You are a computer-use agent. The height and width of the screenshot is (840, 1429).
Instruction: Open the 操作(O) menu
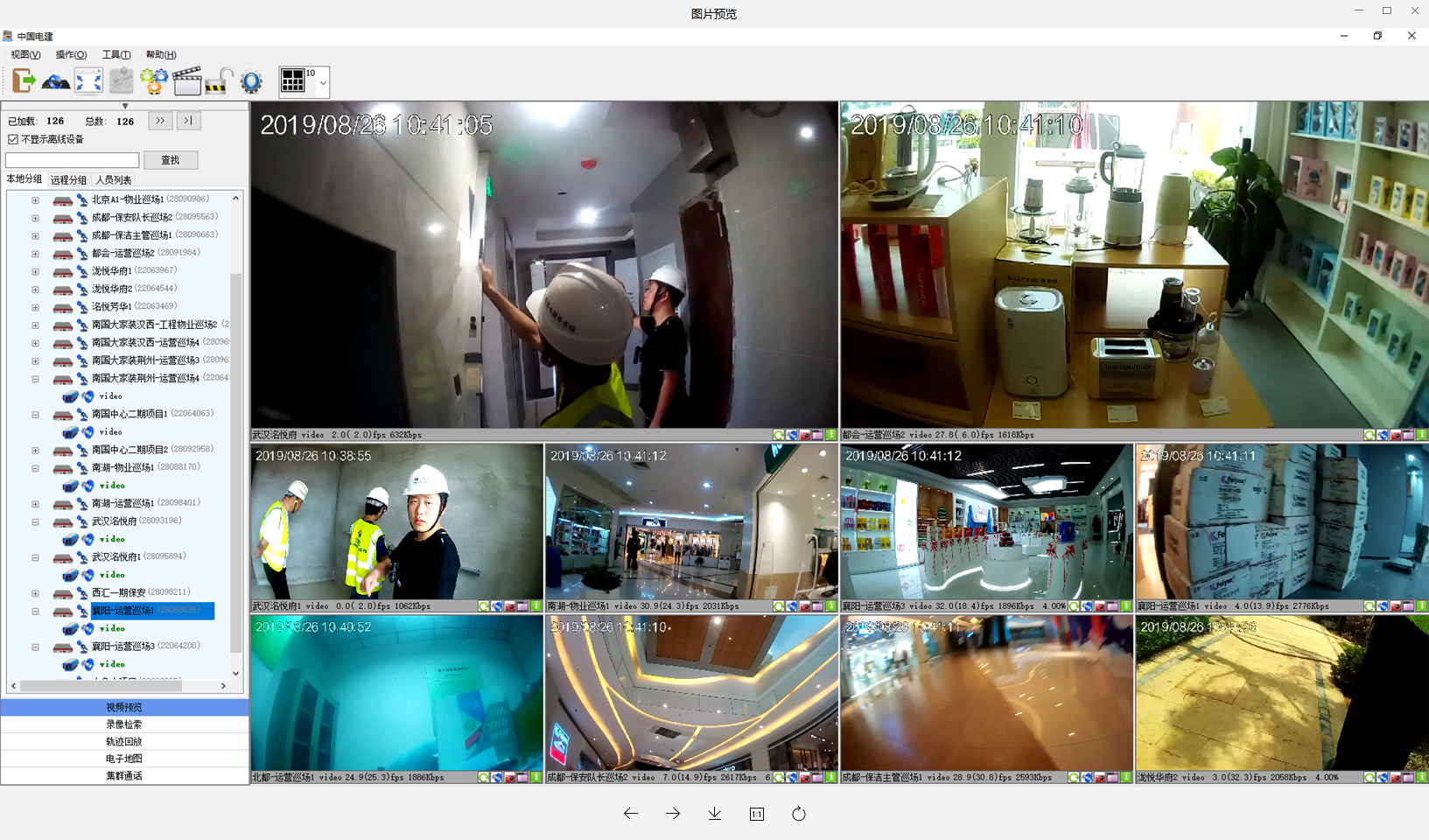click(x=71, y=54)
